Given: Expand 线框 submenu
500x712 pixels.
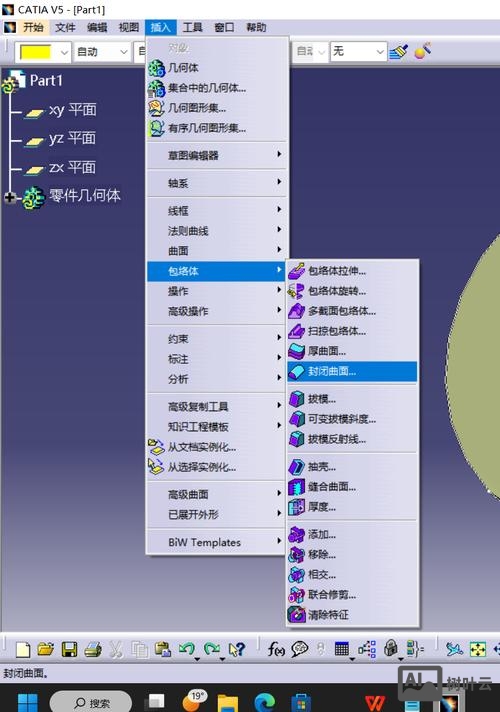Looking at the screenshot, I should [x=217, y=211].
